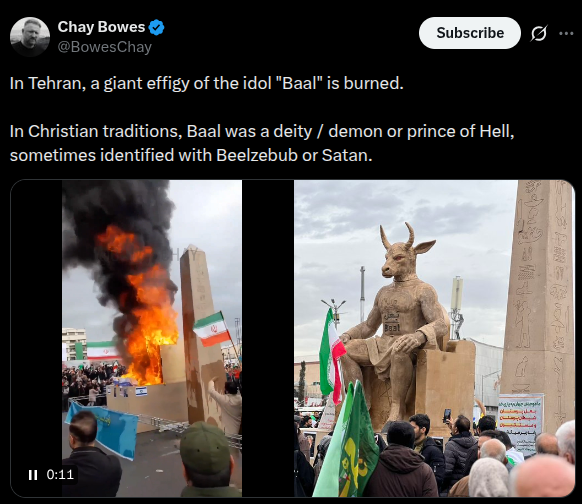Open the seated Baal statue image
The height and width of the screenshot is (504, 582).
(434, 338)
